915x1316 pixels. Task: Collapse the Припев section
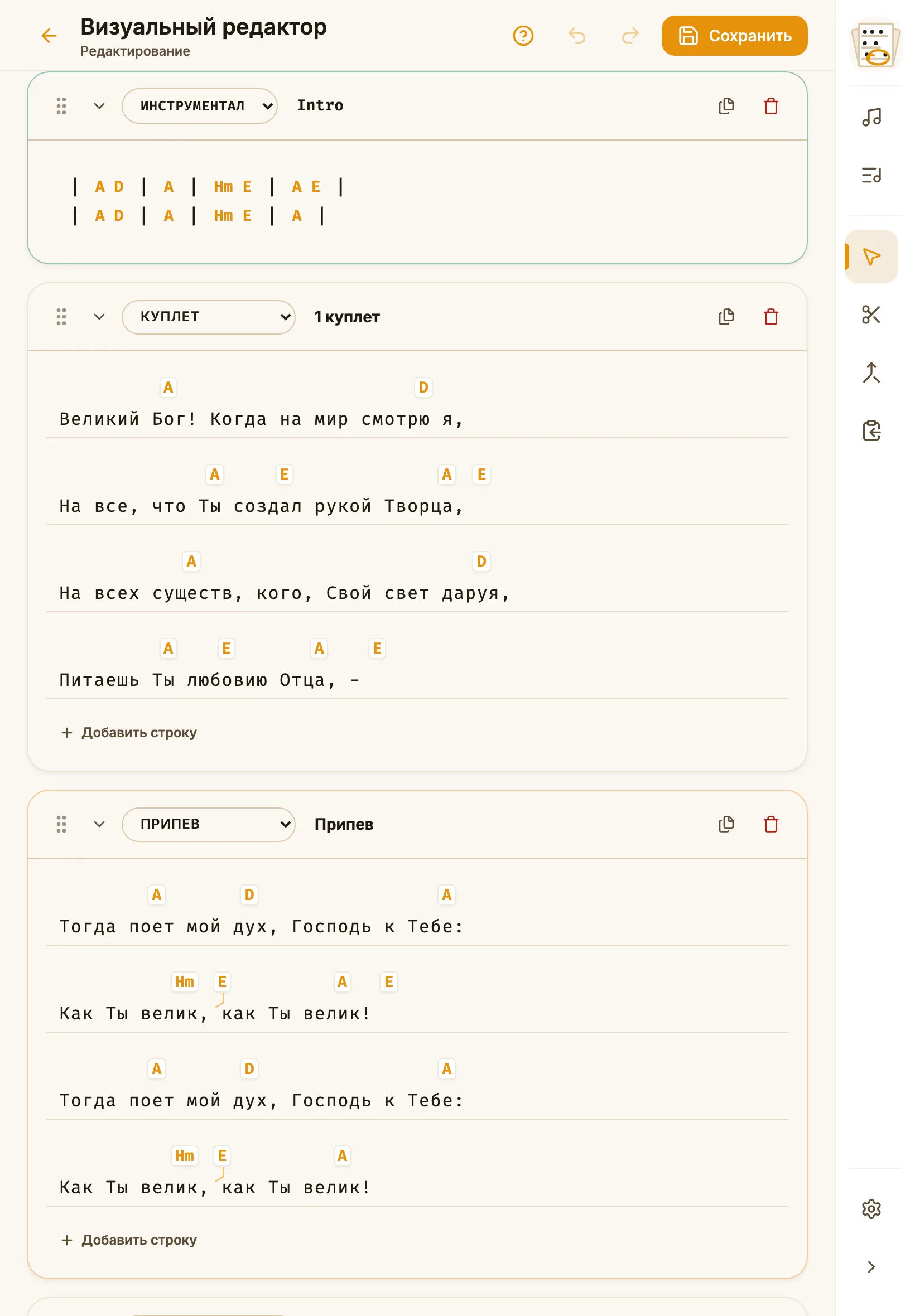pyautogui.click(x=99, y=824)
